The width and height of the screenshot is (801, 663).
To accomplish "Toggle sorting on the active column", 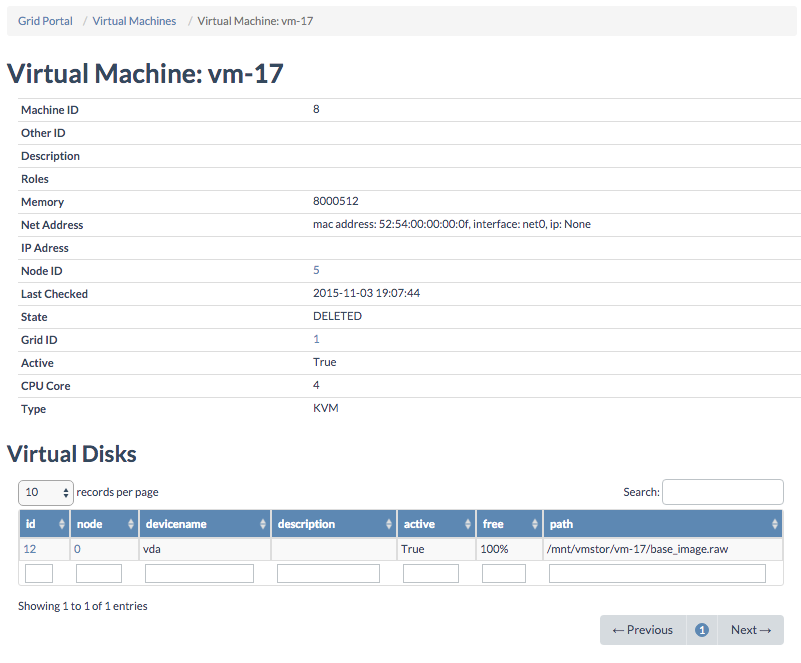I will click(469, 524).
